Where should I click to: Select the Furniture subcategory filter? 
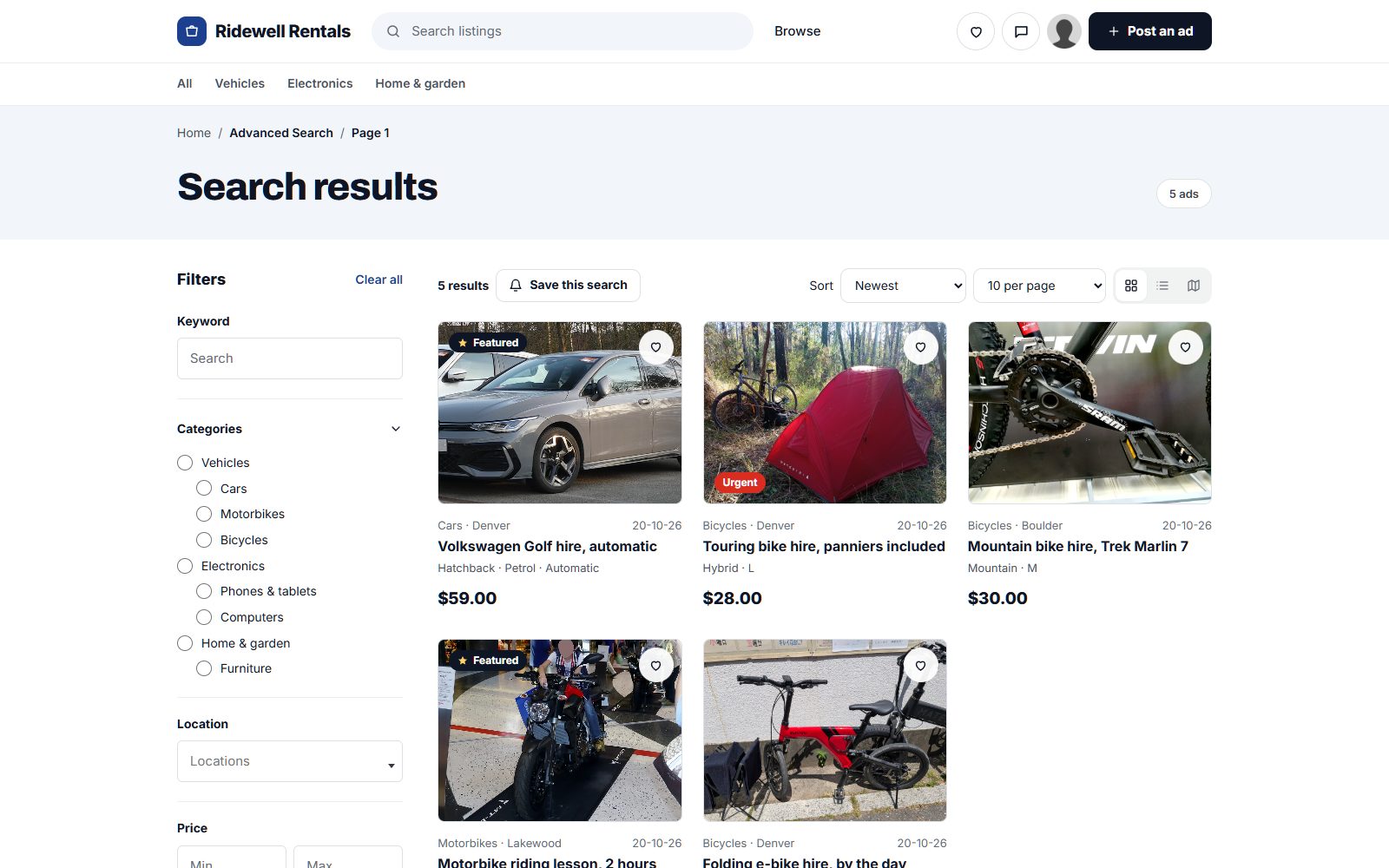pyautogui.click(x=204, y=668)
